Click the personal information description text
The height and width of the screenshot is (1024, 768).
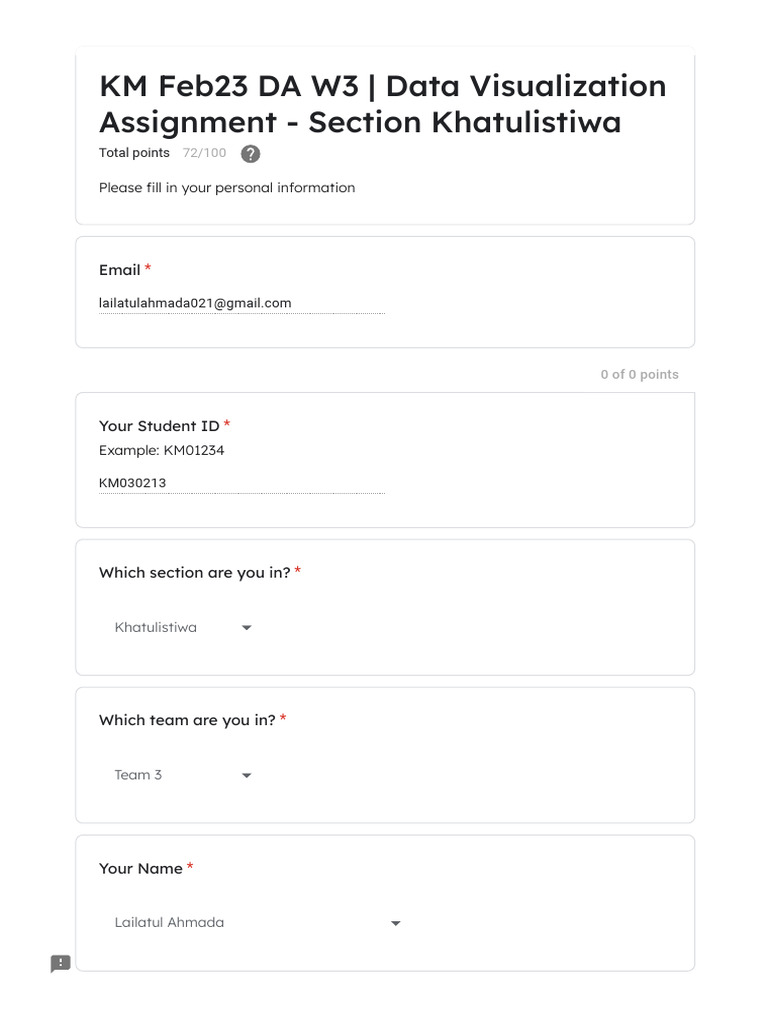[x=227, y=188]
